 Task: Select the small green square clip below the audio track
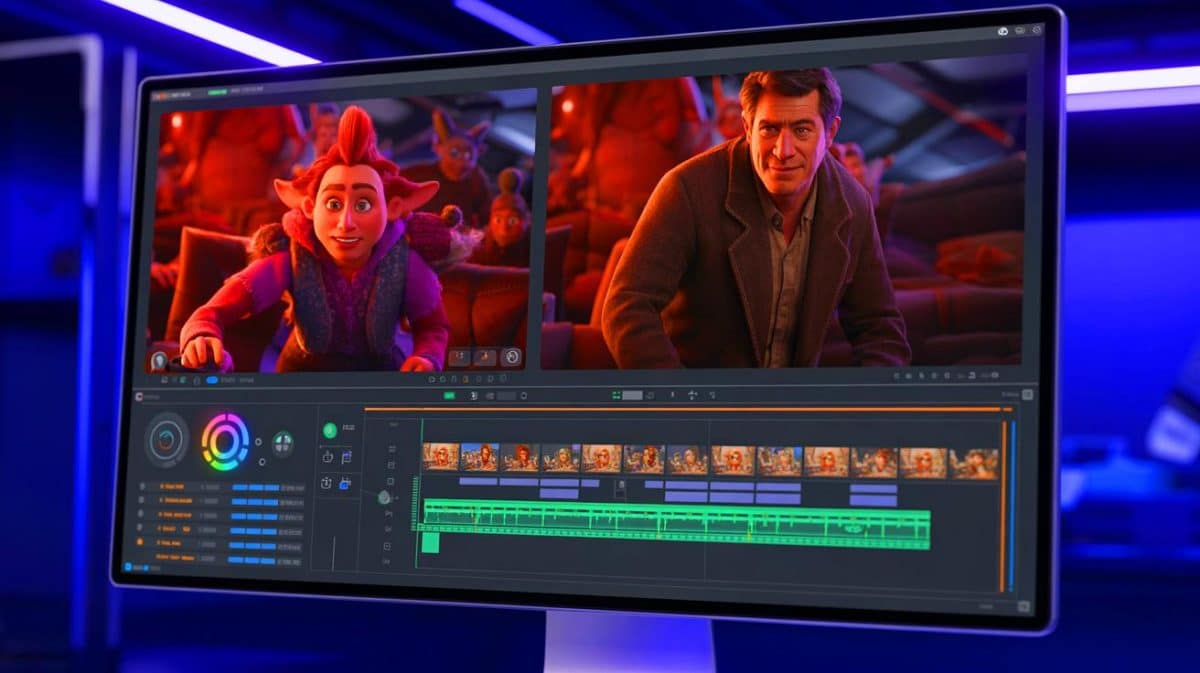430,542
